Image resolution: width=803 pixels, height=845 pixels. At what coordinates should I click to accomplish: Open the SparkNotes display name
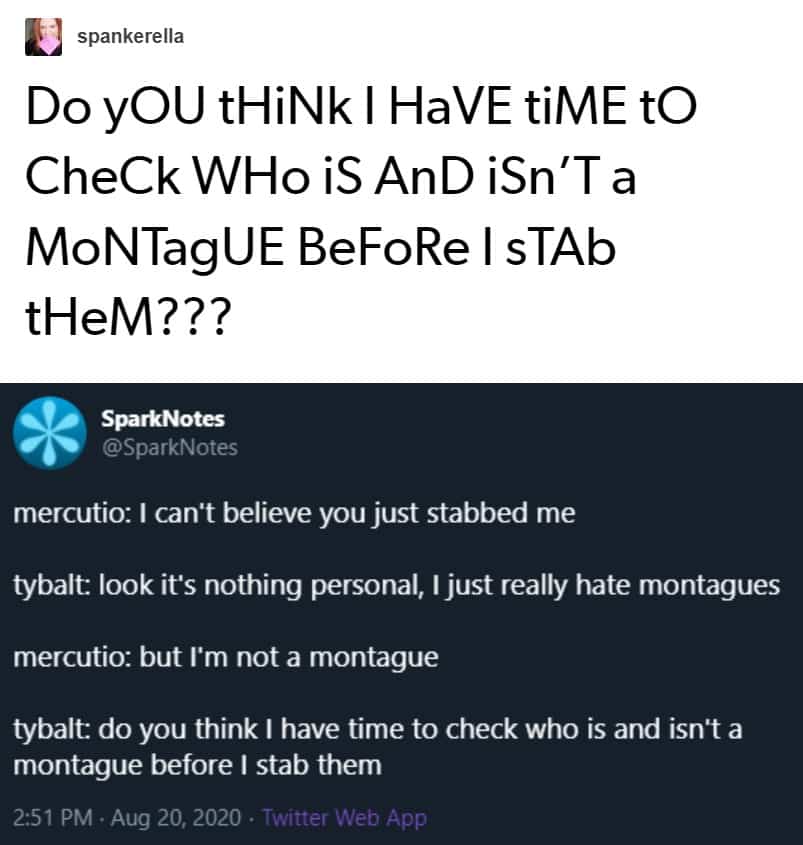click(x=163, y=419)
